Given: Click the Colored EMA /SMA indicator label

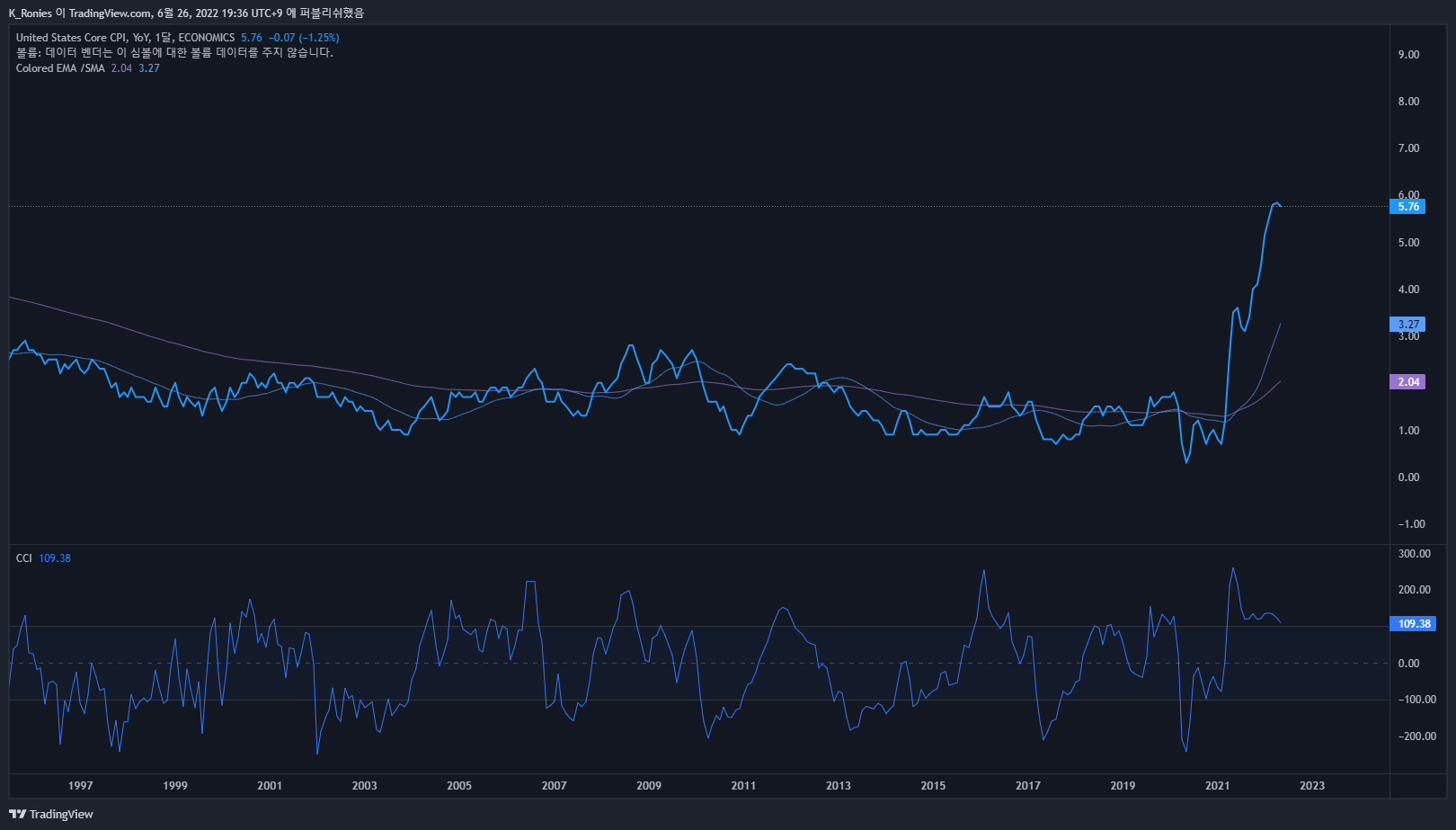Looking at the screenshot, I should [60, 68].
